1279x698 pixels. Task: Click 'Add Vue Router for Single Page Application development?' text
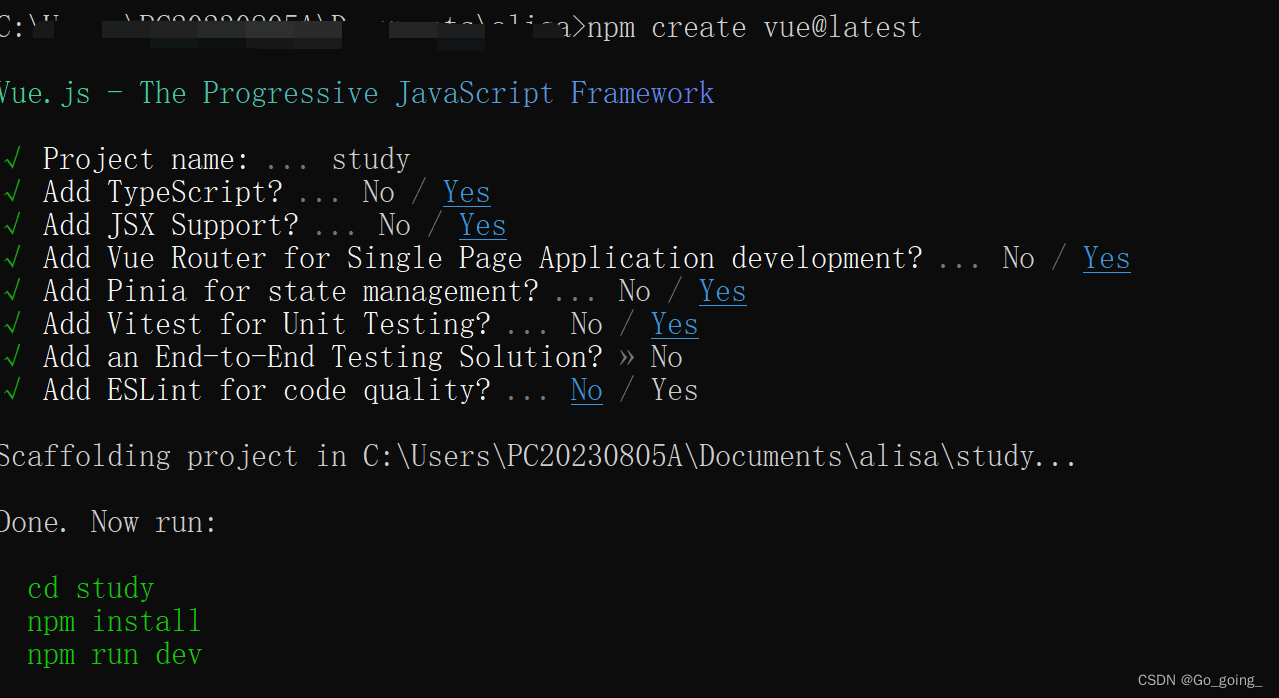483,258
